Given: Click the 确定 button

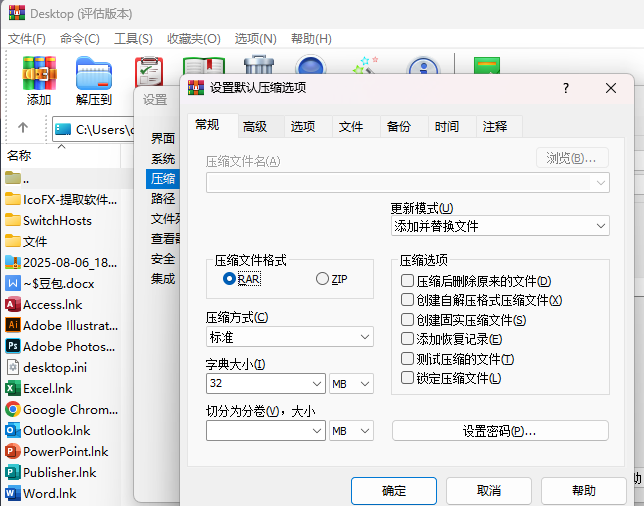Looking at the screenshot, I should click(394, 491).
